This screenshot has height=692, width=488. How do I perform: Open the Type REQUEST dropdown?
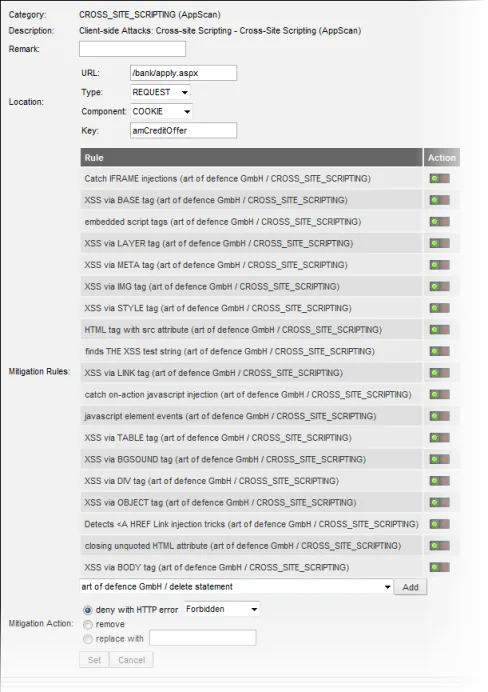coord(160,92)
